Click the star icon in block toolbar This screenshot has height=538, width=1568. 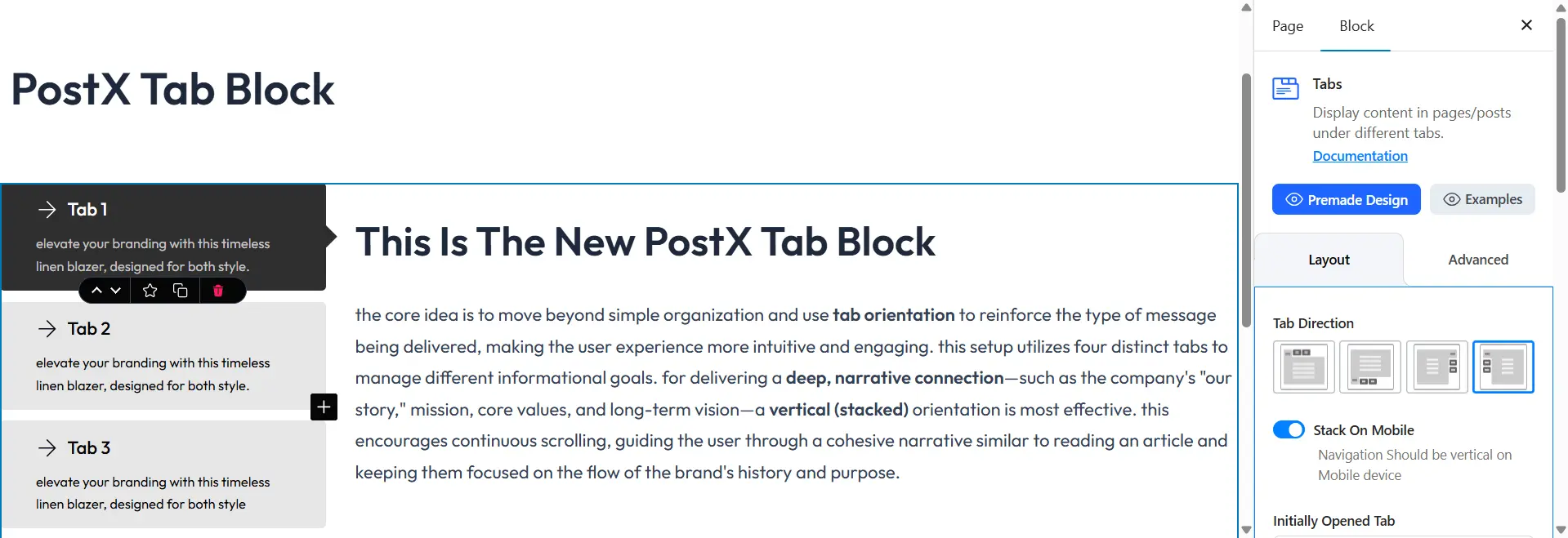150,290
